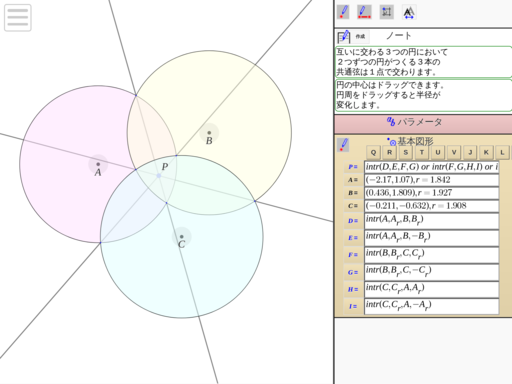The image size is (512, 384).
Task: Click the pencil icon in 基本図形 panel
Action: (343, 145)
